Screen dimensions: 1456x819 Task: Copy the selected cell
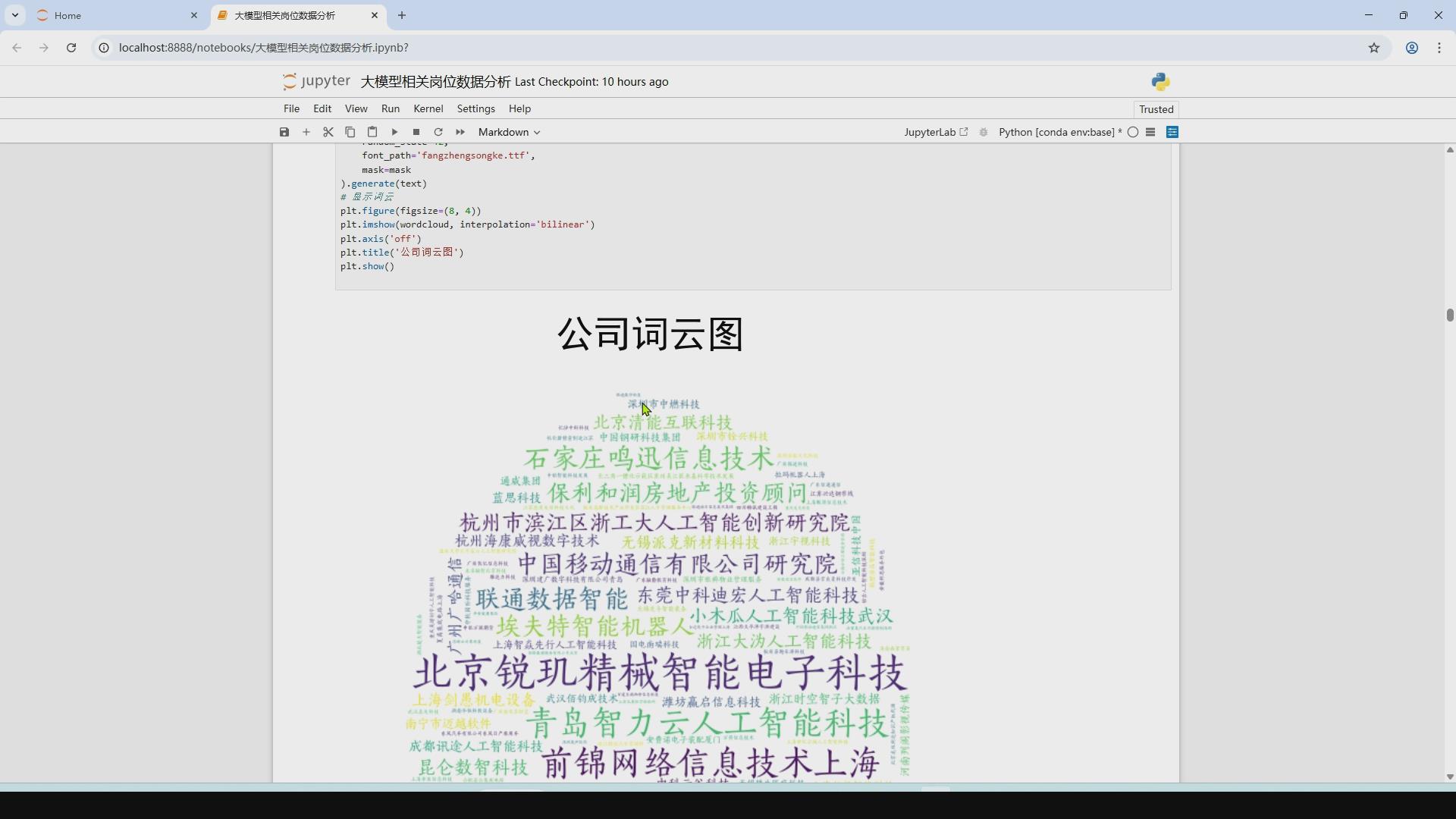(350, 132)
